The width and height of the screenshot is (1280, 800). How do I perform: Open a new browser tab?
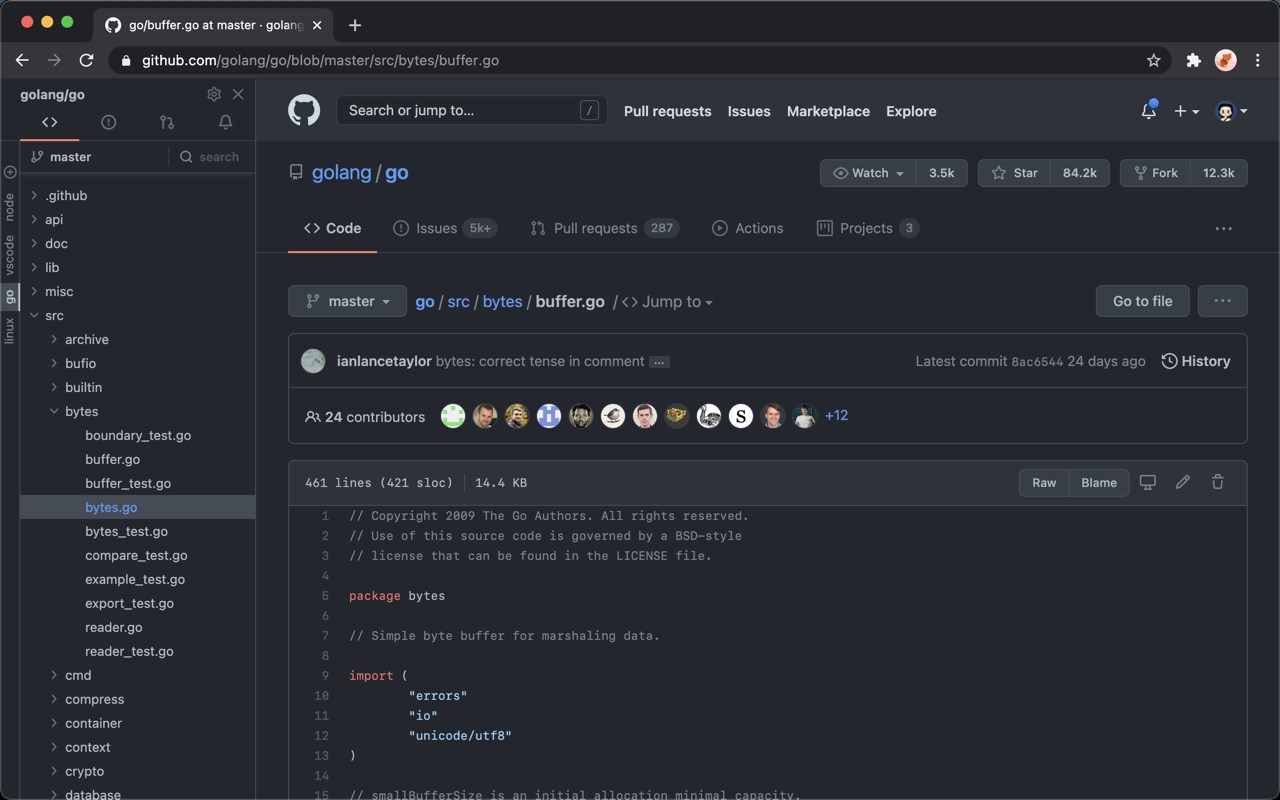(x=355, y=25)
